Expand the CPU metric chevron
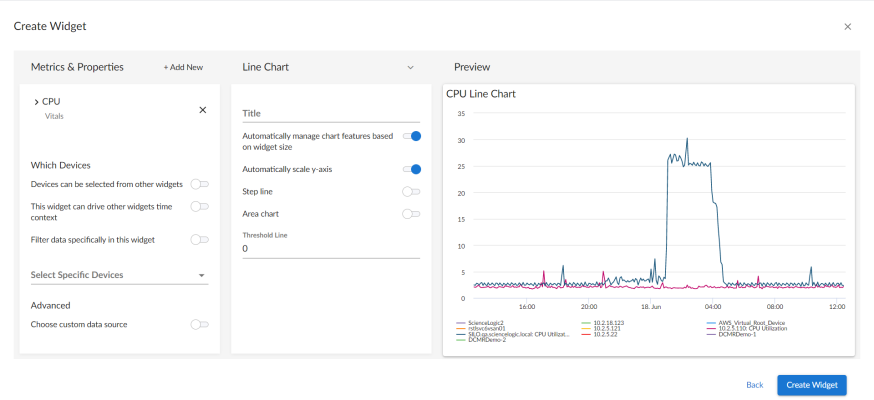 (36, 102)
